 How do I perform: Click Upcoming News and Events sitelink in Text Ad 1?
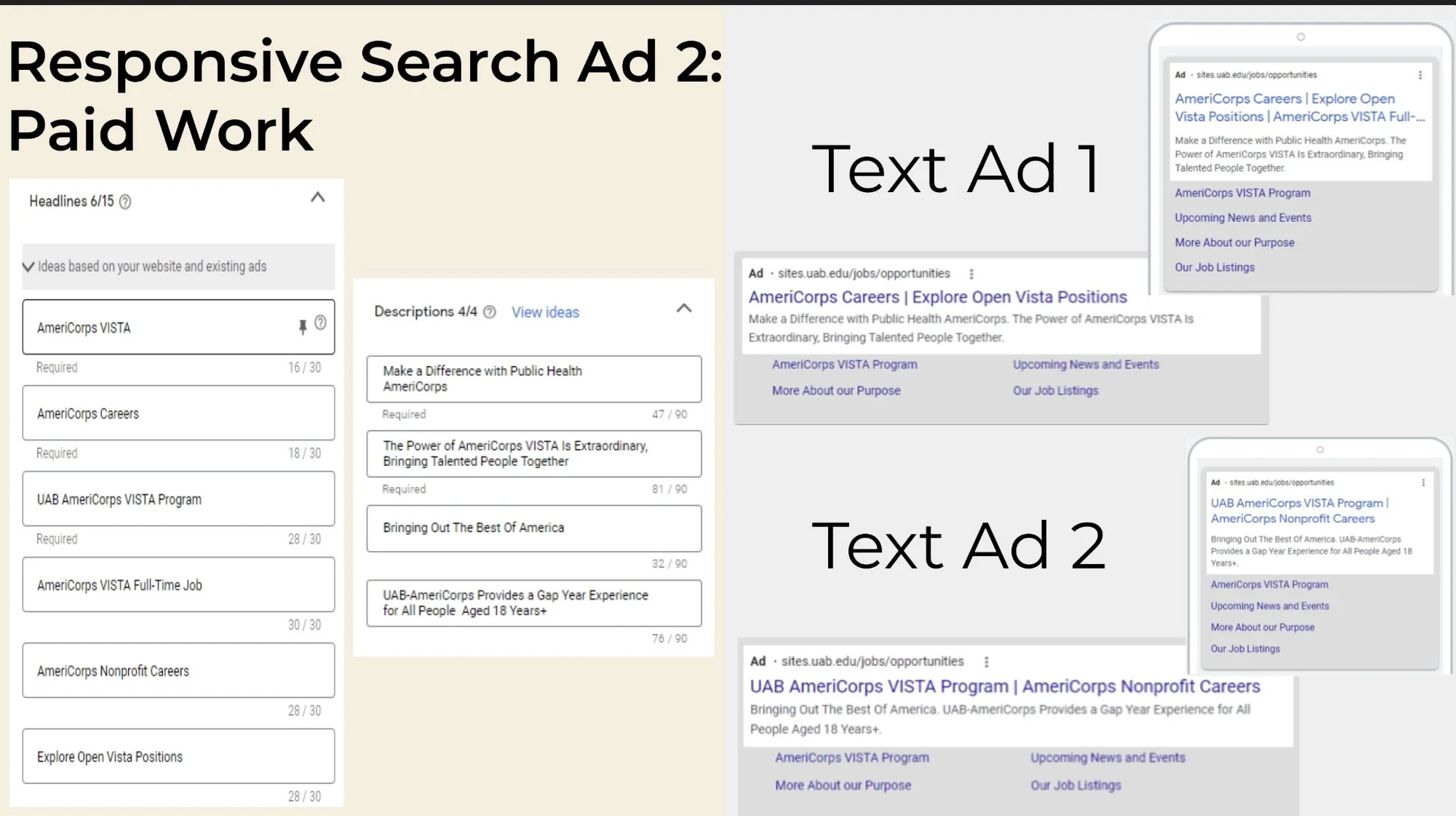1086,365
